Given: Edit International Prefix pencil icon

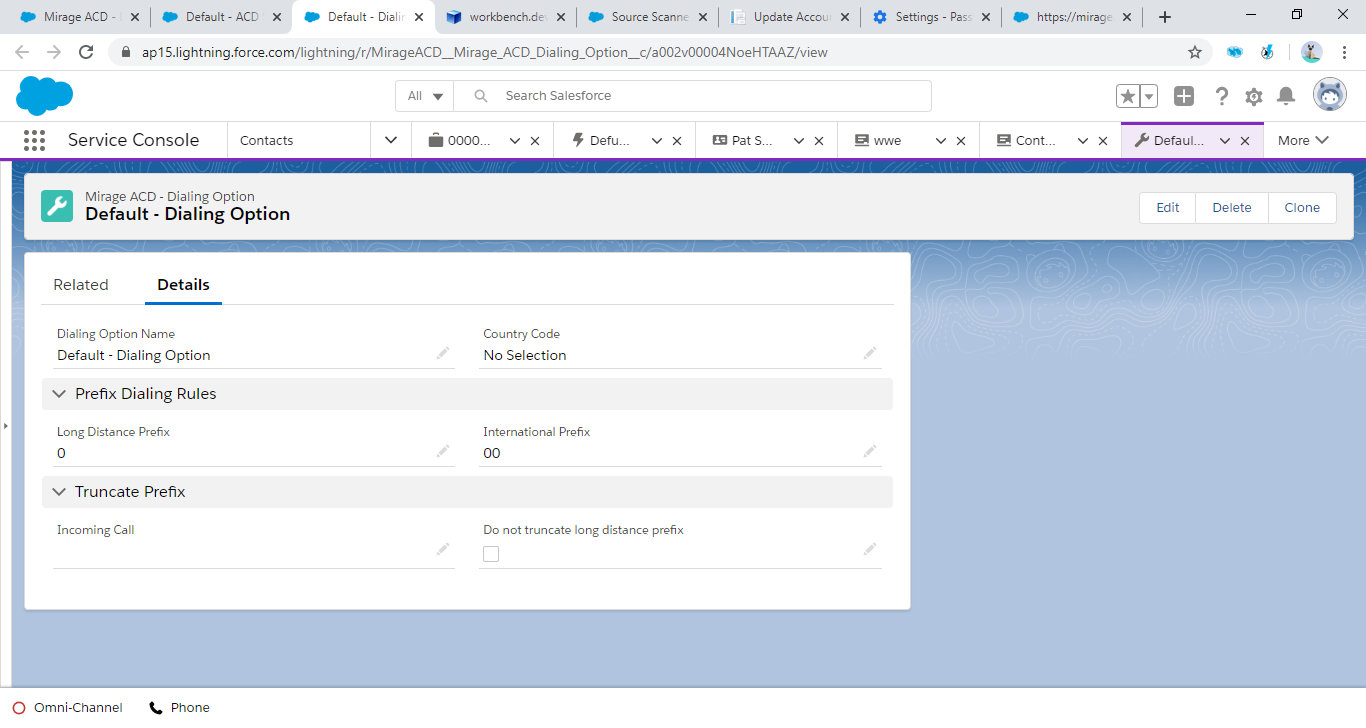Looking at the screenshot, I should tap(870, 451).
